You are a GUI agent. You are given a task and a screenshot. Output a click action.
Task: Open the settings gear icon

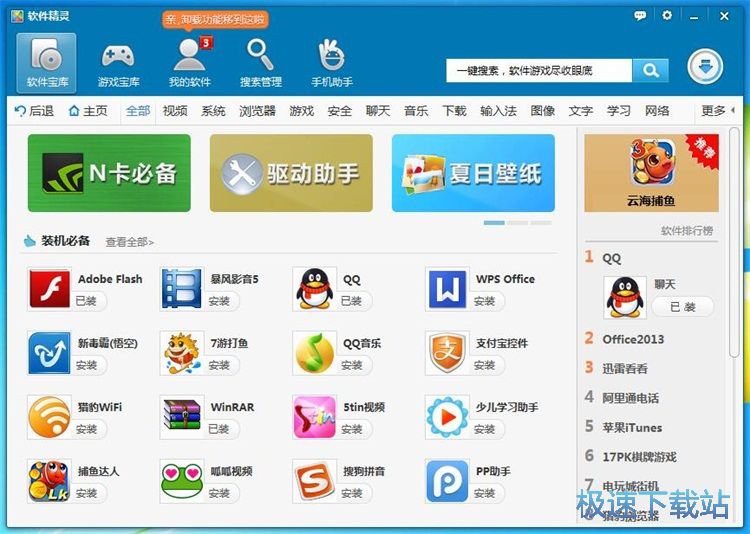667,15
